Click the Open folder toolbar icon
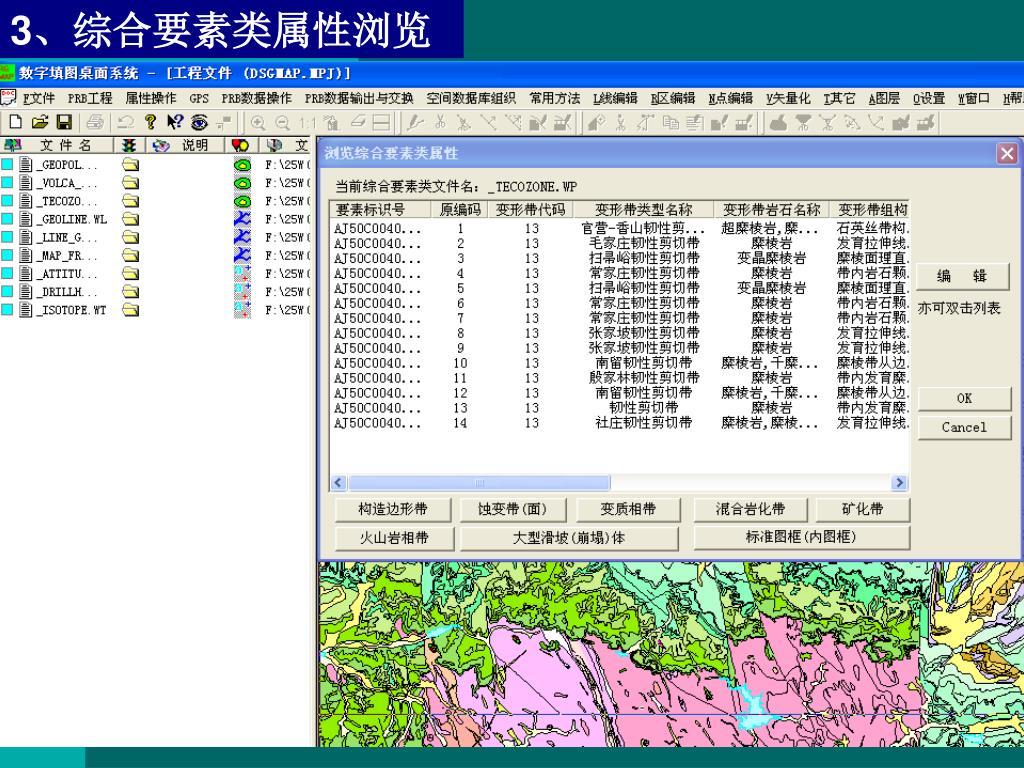1024x768 pixels. (x=40, y=122)
